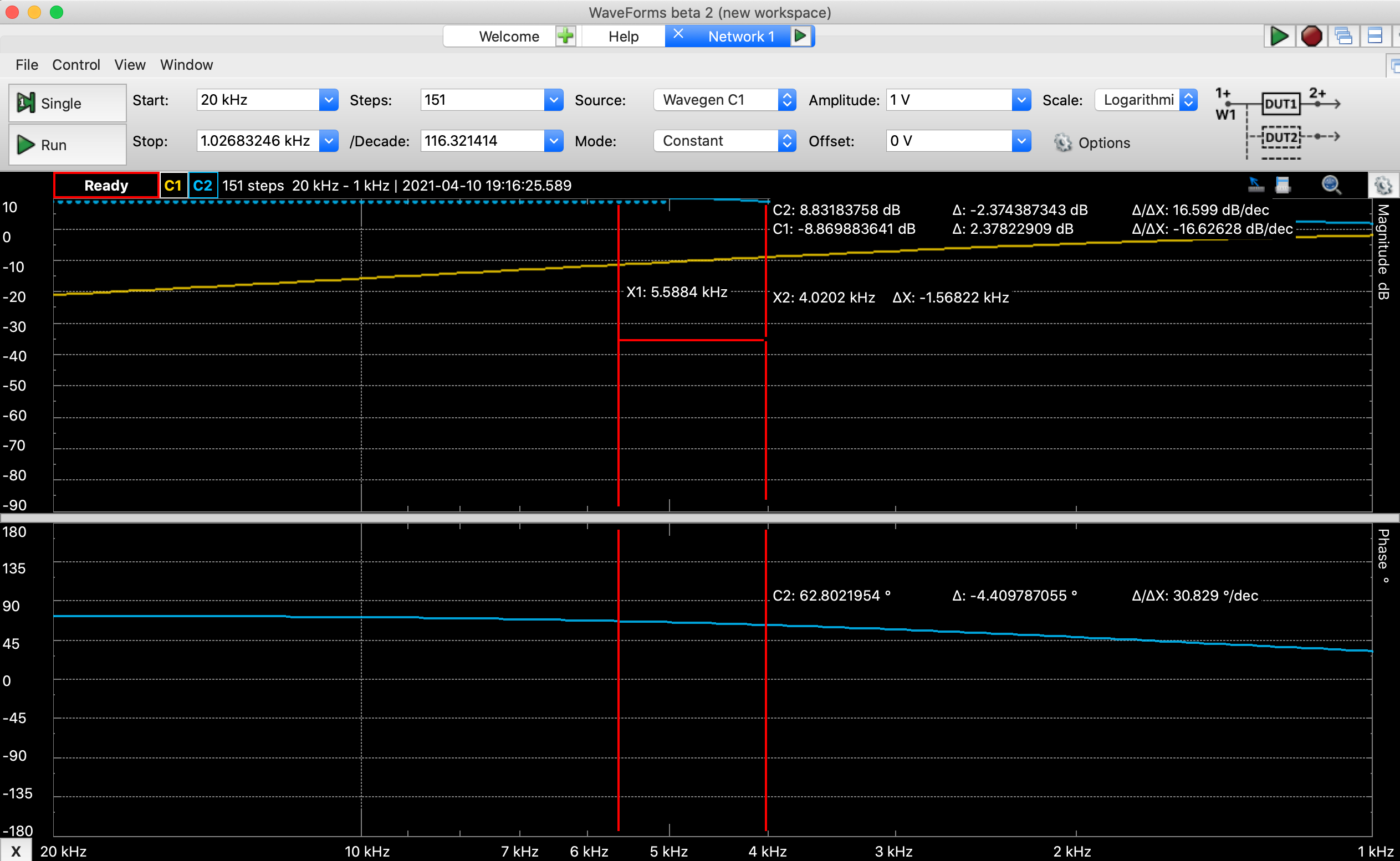Open the Mode Constant dropdown
Screen dimensions: 1400x861
724,141
